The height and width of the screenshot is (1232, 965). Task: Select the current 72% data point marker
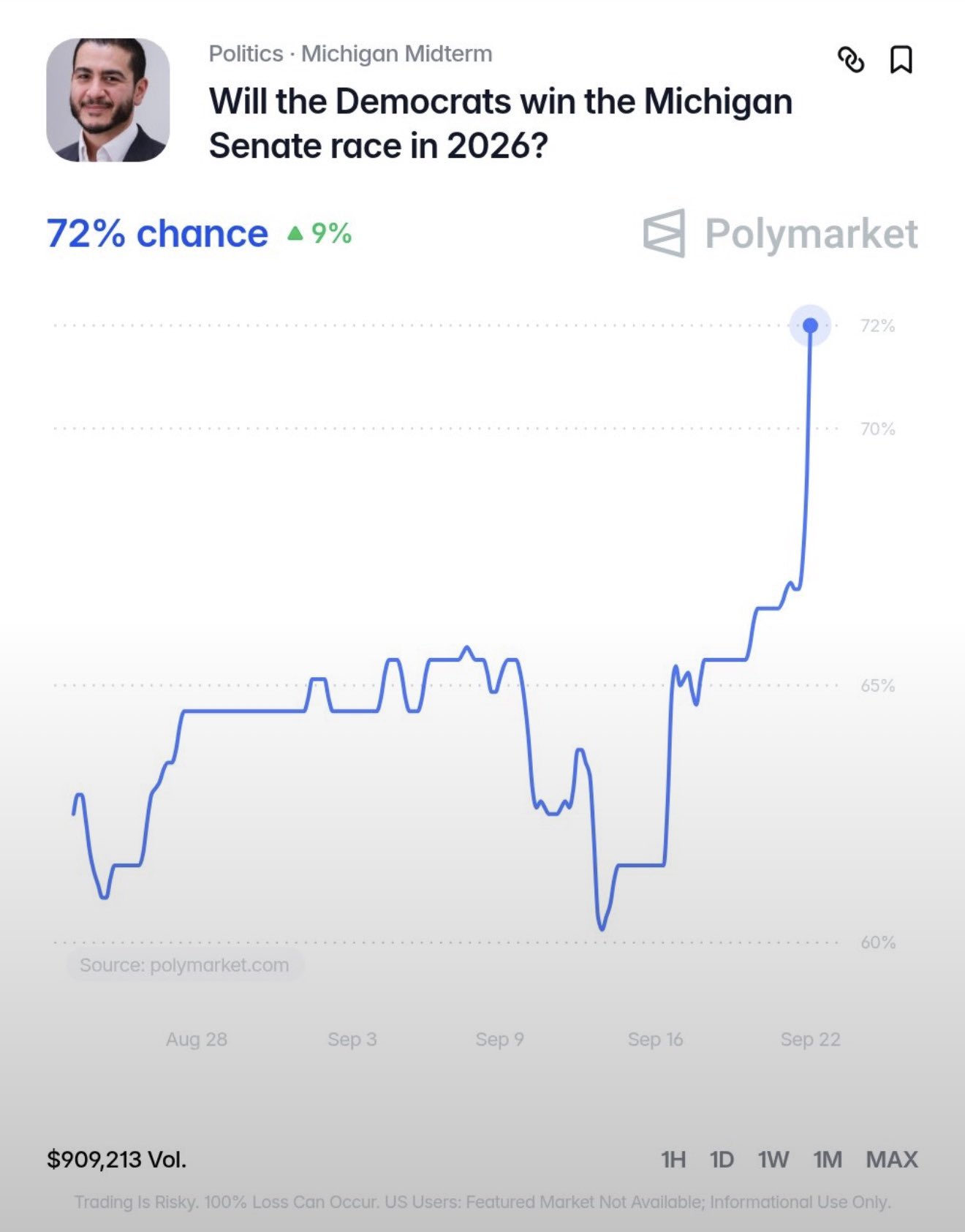[810, 325]
